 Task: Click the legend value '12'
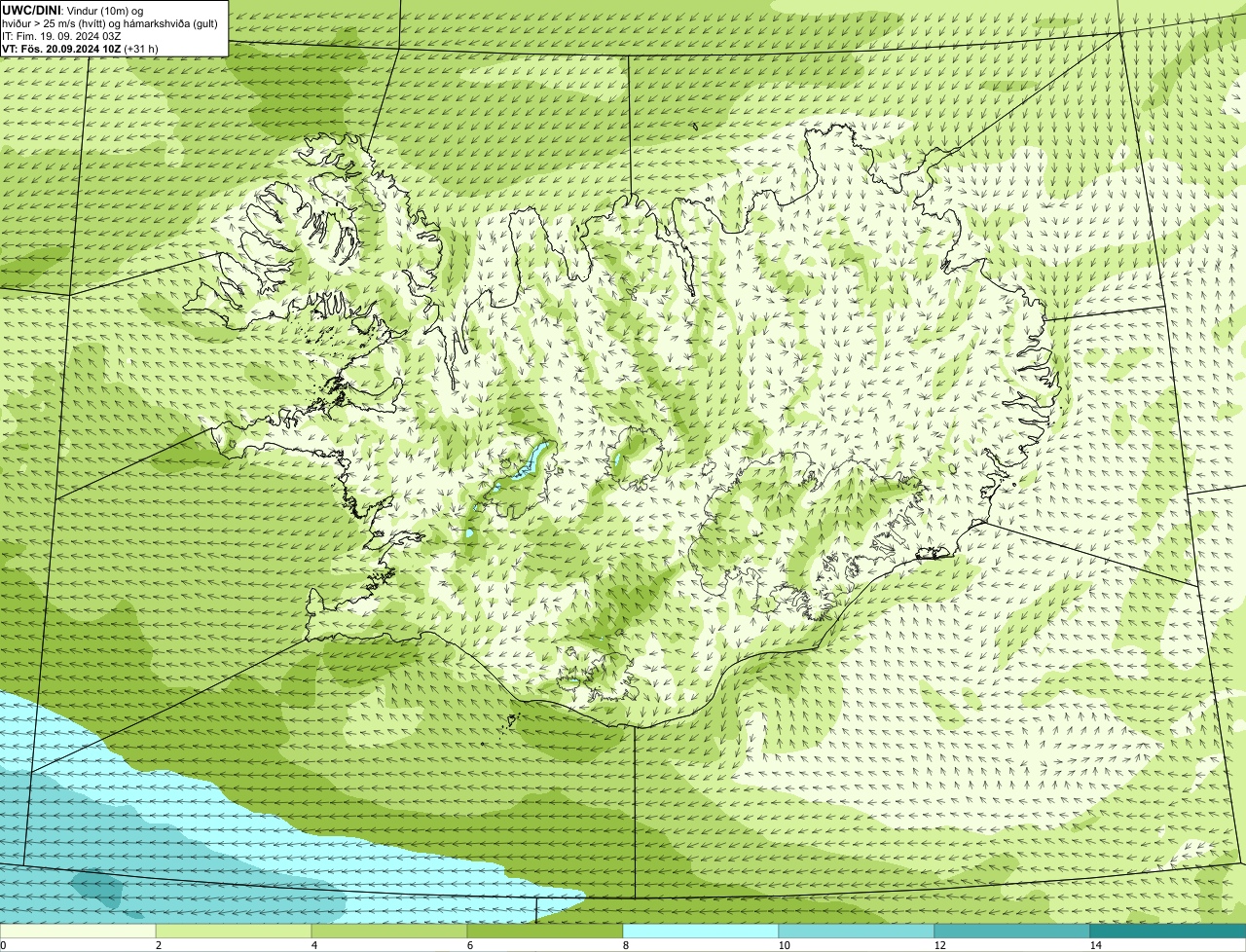939,945
